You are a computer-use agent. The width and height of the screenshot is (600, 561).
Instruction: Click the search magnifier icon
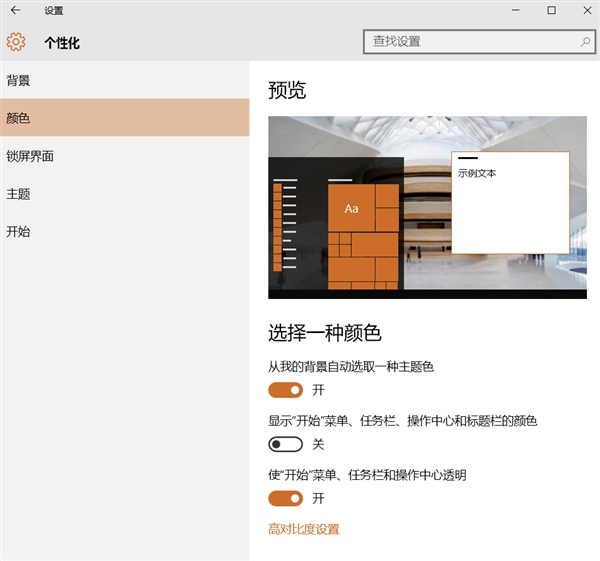(585, 42)
